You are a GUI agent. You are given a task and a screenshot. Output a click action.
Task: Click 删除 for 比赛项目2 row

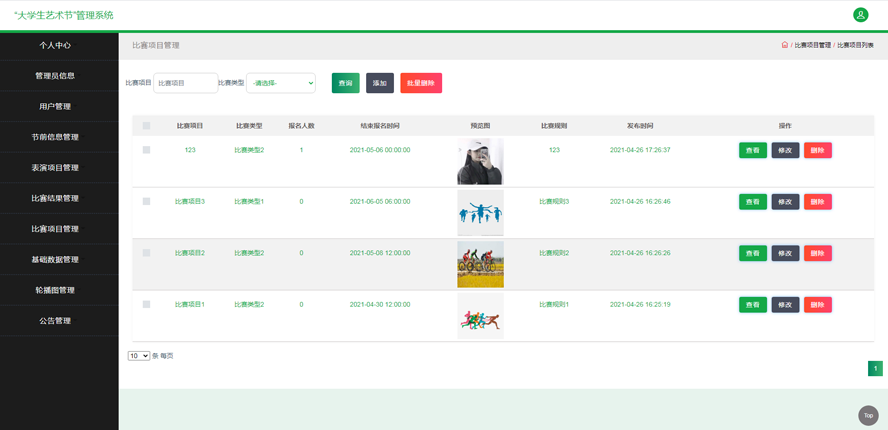point(818,253)
